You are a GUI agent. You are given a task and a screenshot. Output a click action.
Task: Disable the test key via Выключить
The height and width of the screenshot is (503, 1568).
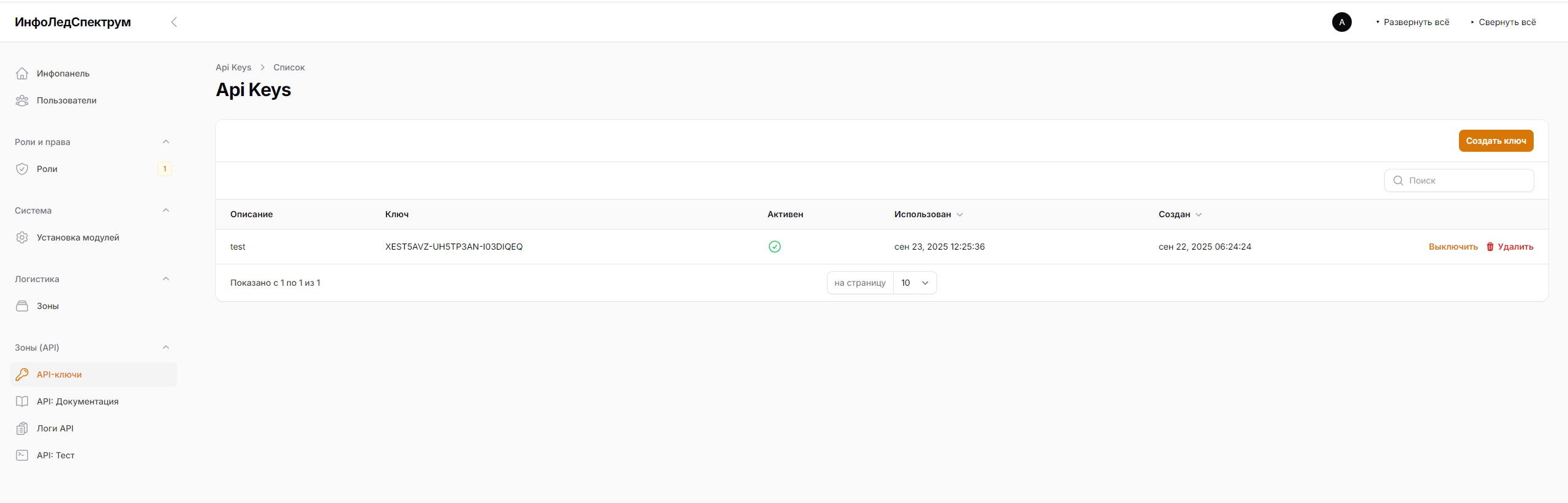point(1453,247)
